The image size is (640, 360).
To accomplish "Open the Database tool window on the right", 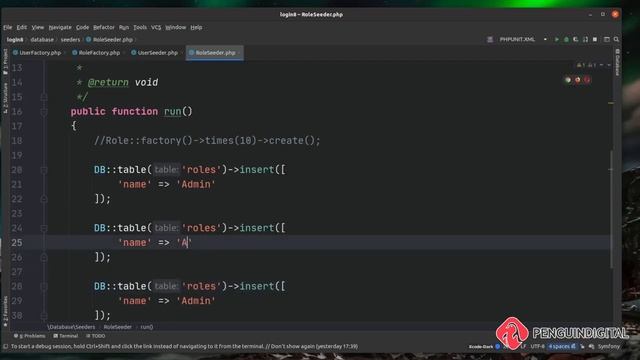I will coord(617,62).
